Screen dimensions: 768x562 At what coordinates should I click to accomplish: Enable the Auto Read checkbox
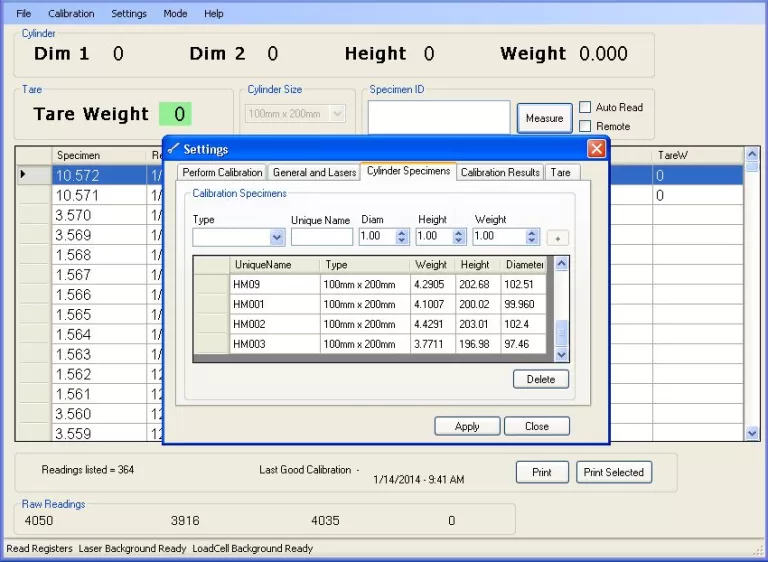586,107
